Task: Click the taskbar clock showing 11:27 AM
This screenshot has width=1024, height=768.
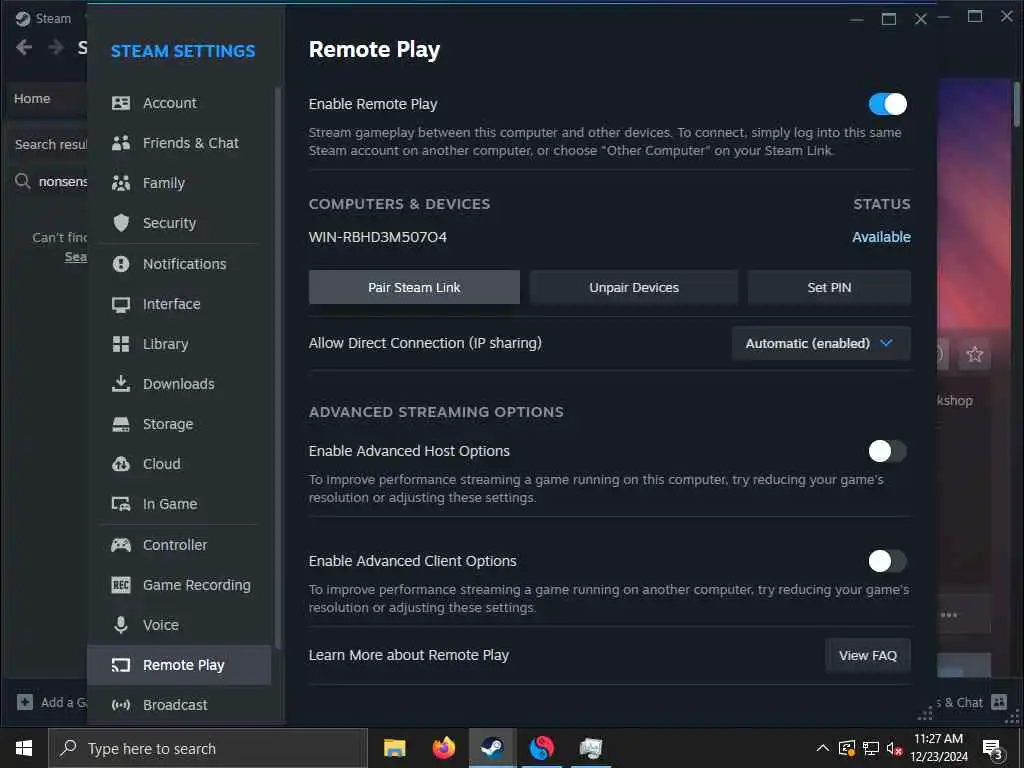Action: point(938,748)
